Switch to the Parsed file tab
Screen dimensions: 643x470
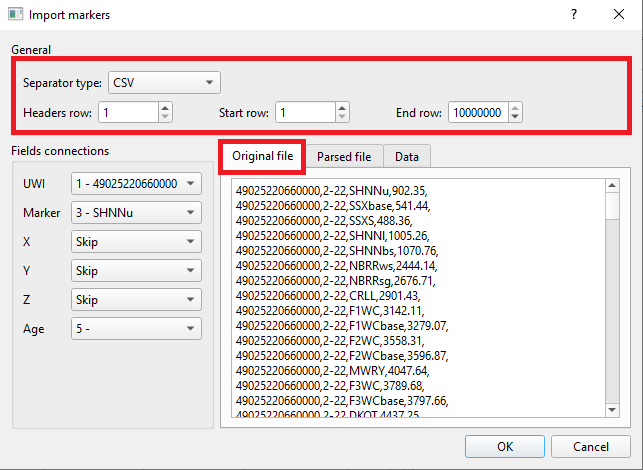[x=343, y=157]
